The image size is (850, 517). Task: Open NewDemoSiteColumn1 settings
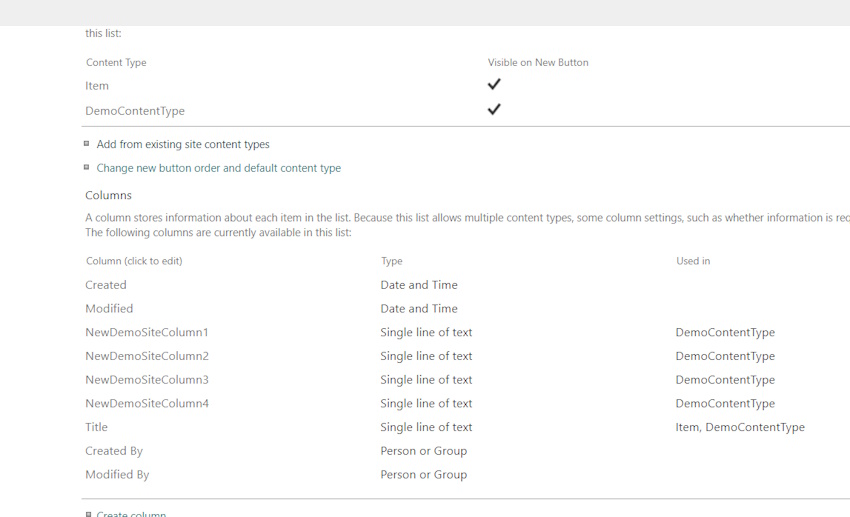[x=147, y=332]
